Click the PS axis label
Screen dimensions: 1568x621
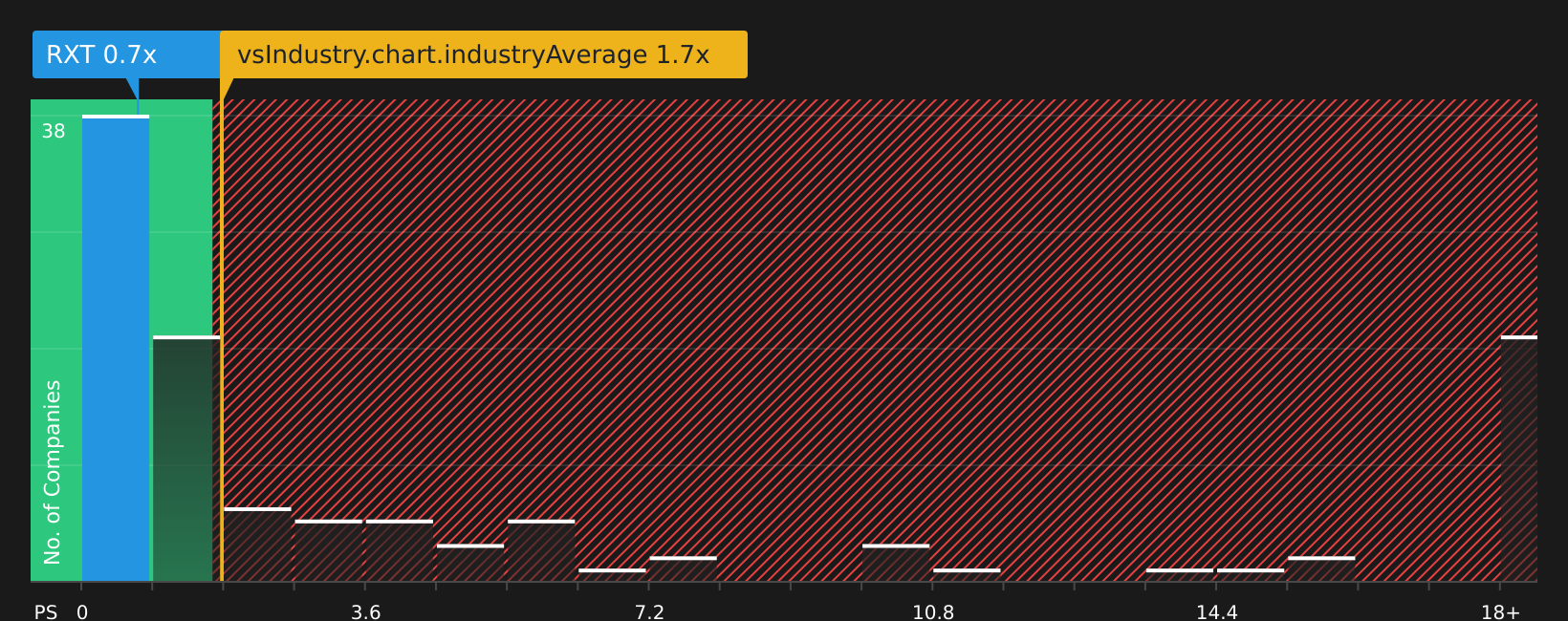pyautogui.click(x=46, y=611)
